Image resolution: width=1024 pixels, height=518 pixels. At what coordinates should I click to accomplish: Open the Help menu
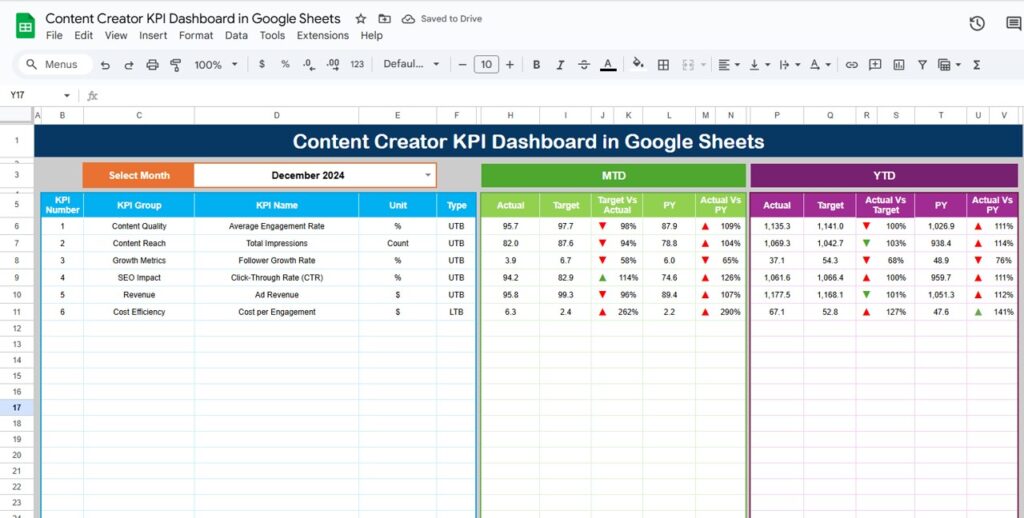coord(372,35)
